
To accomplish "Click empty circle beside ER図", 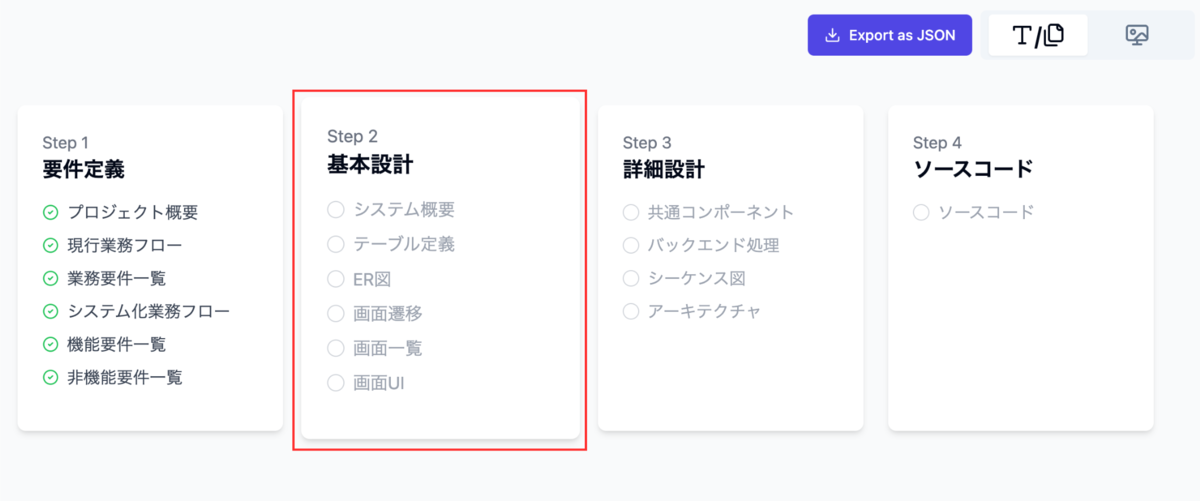I will click(x=336, y=279).
